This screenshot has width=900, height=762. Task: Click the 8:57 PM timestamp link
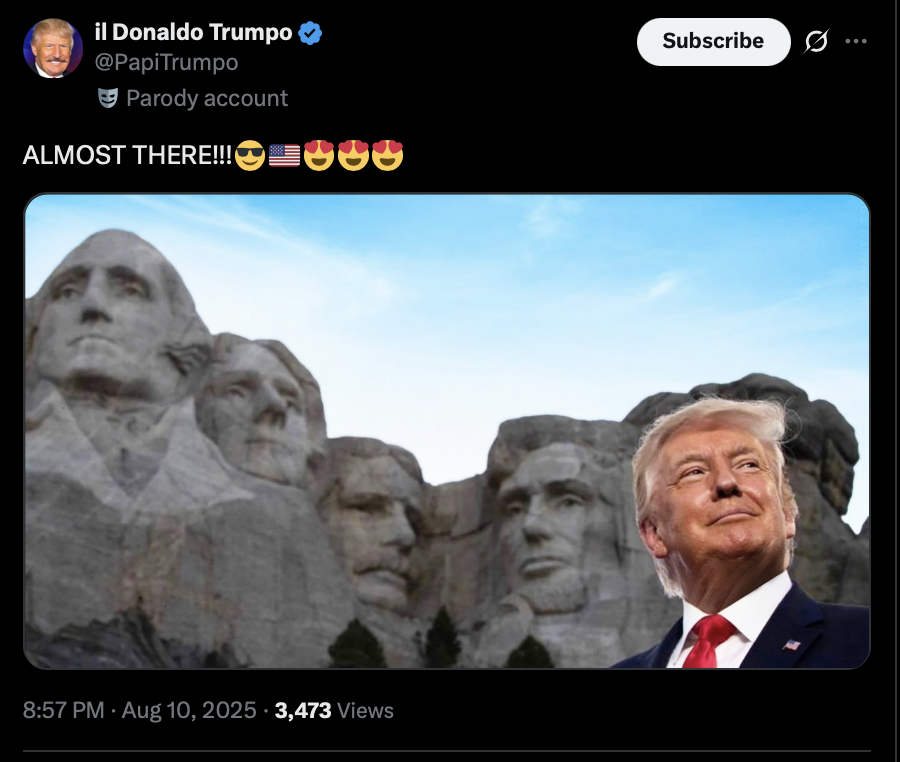[64, 710]
